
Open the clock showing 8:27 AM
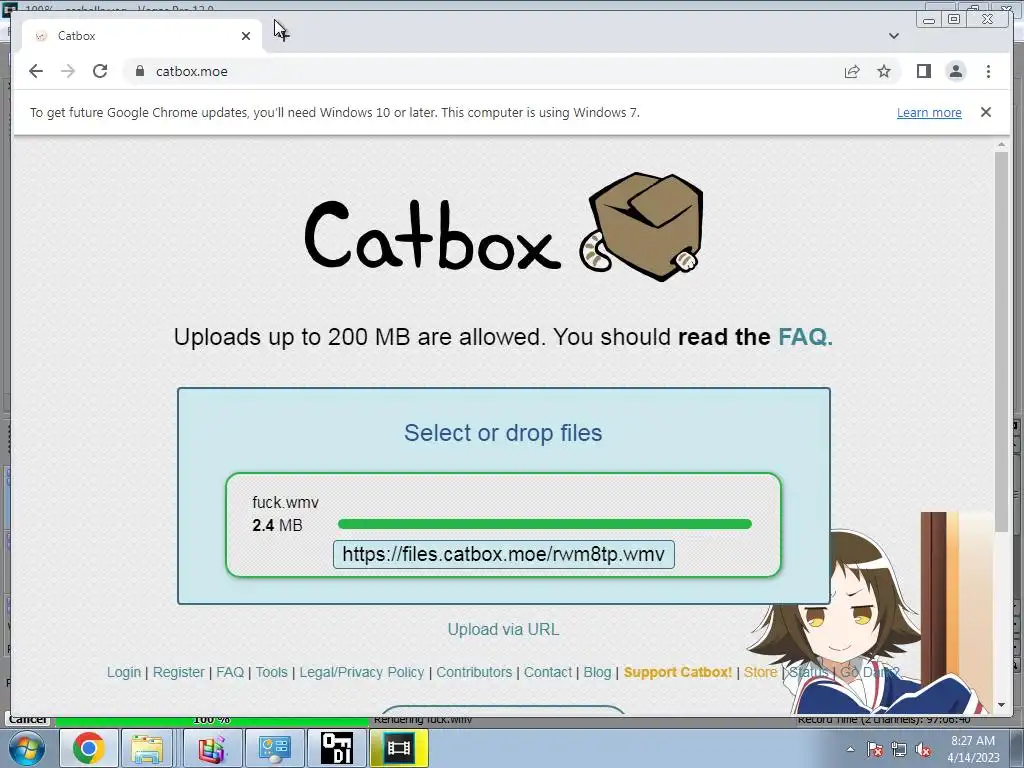point(973,749)
